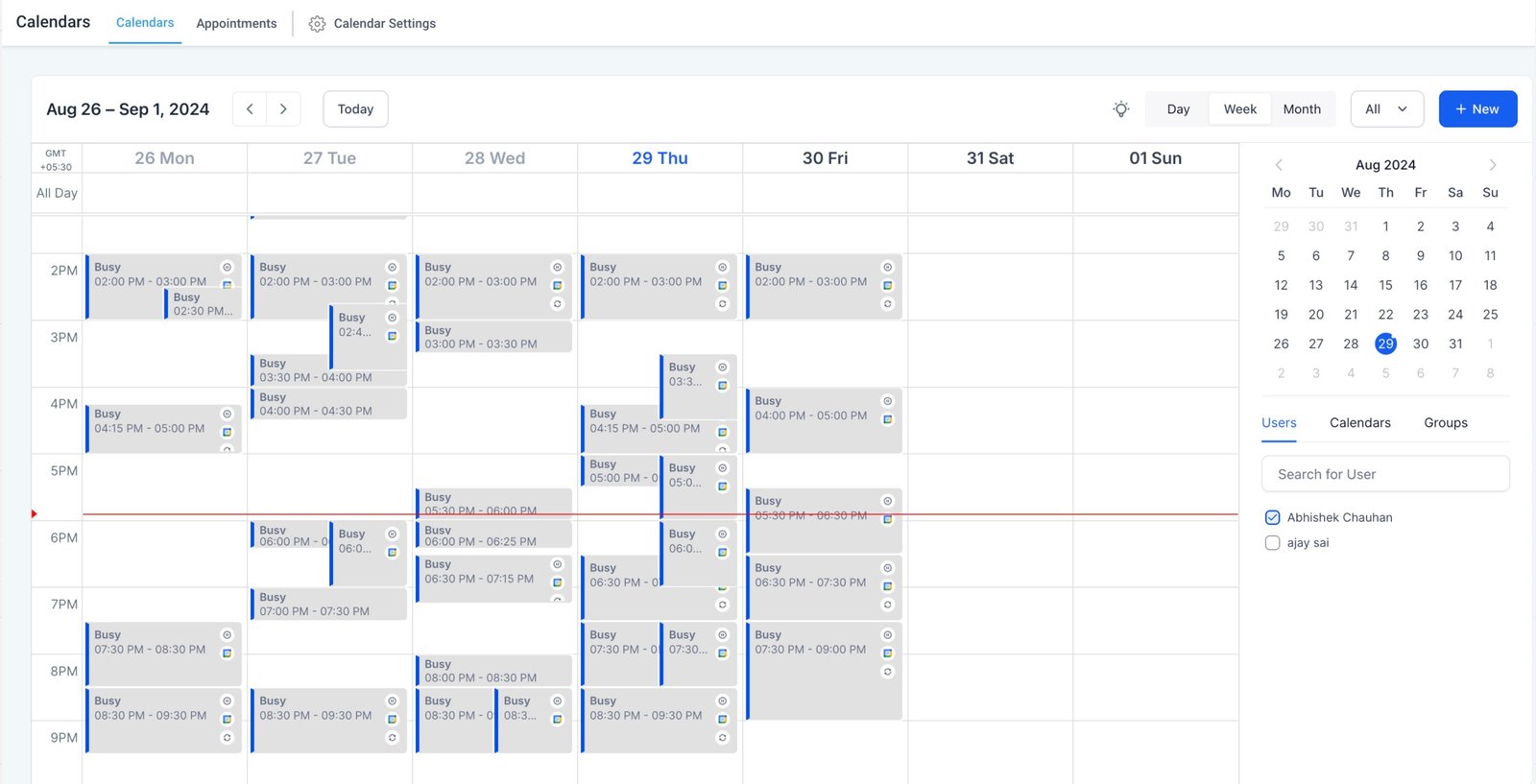The image size is (1536, 784).
Task: Go to previous month in mini calendar
Action: tap(1279, 165)
